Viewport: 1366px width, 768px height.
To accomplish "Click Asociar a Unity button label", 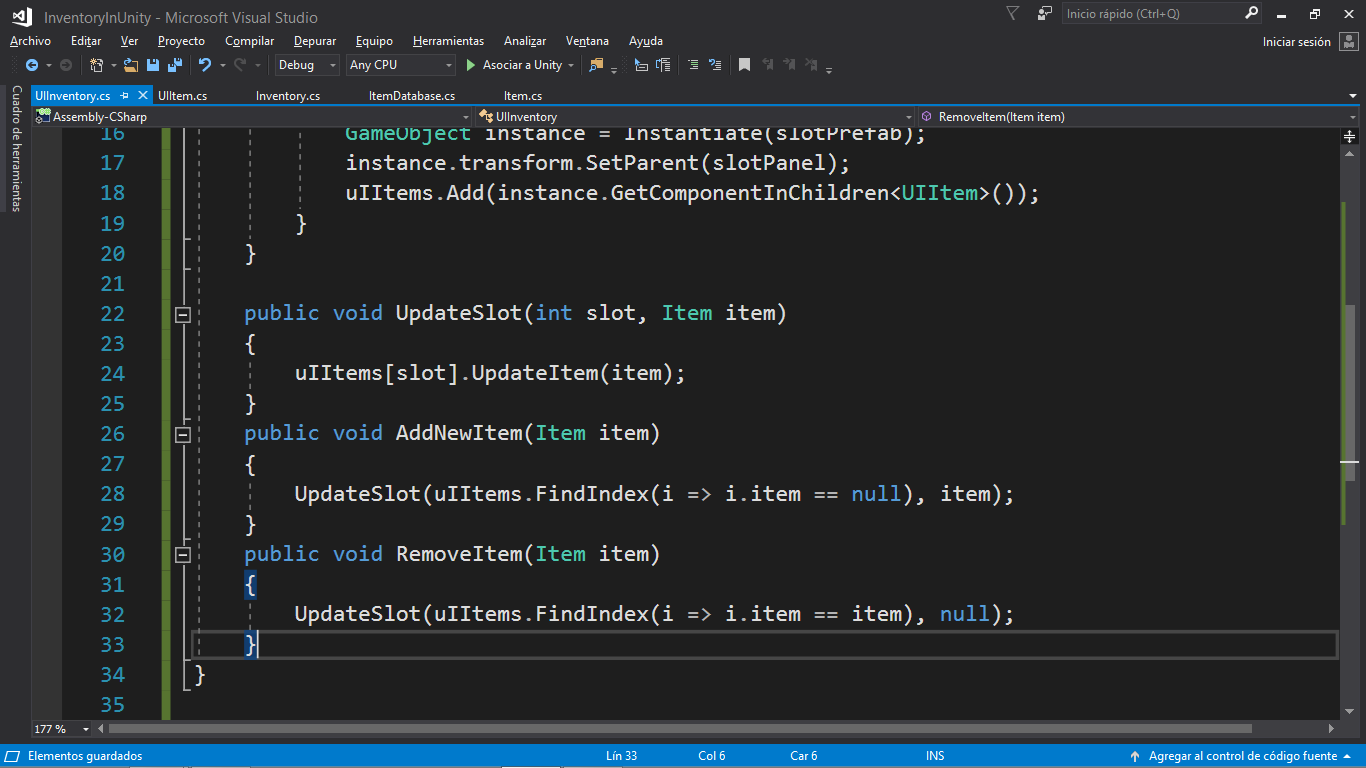I will coord(522,65).
